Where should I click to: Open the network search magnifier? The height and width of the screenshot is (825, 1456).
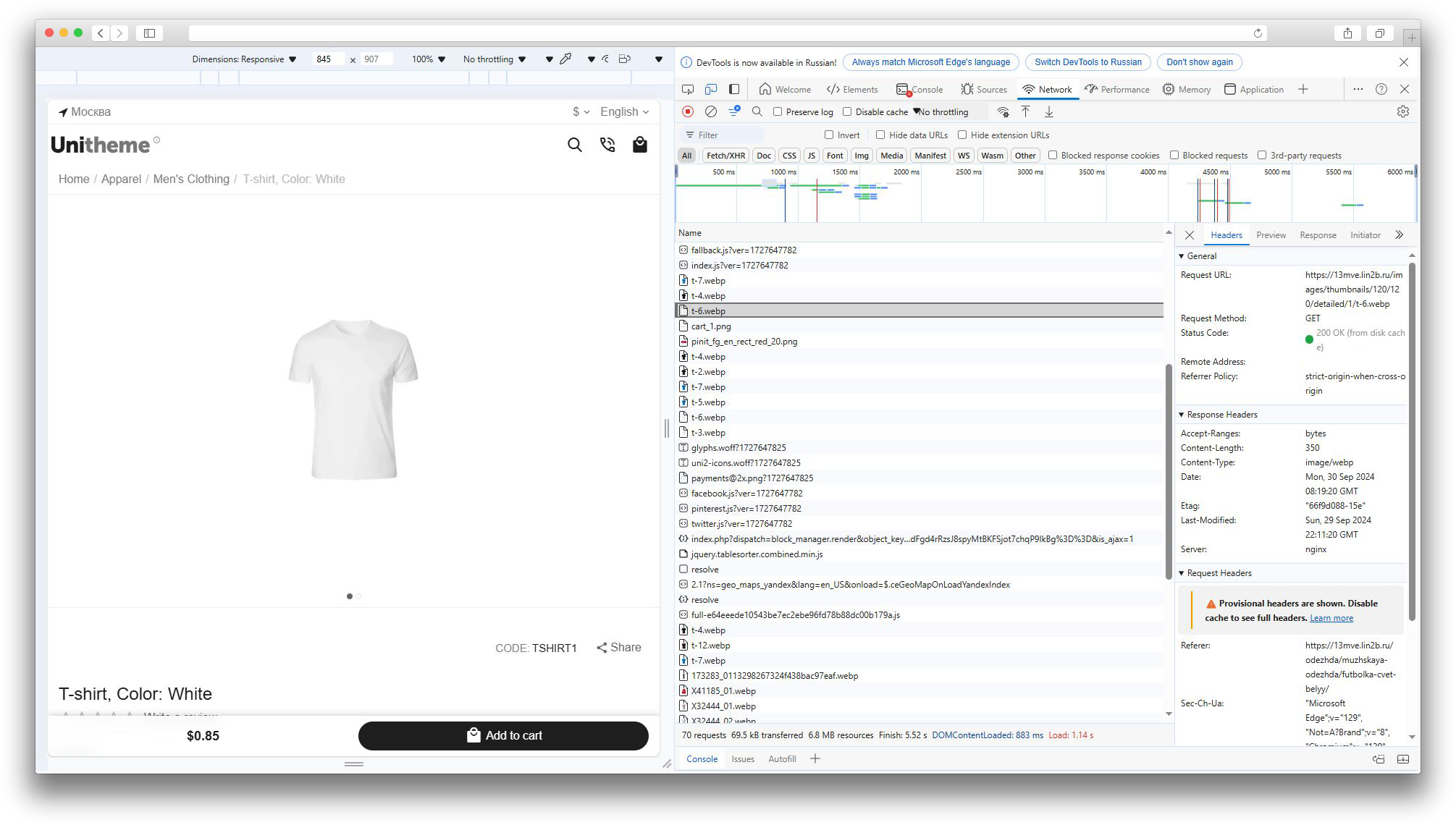tap(757, 111)
